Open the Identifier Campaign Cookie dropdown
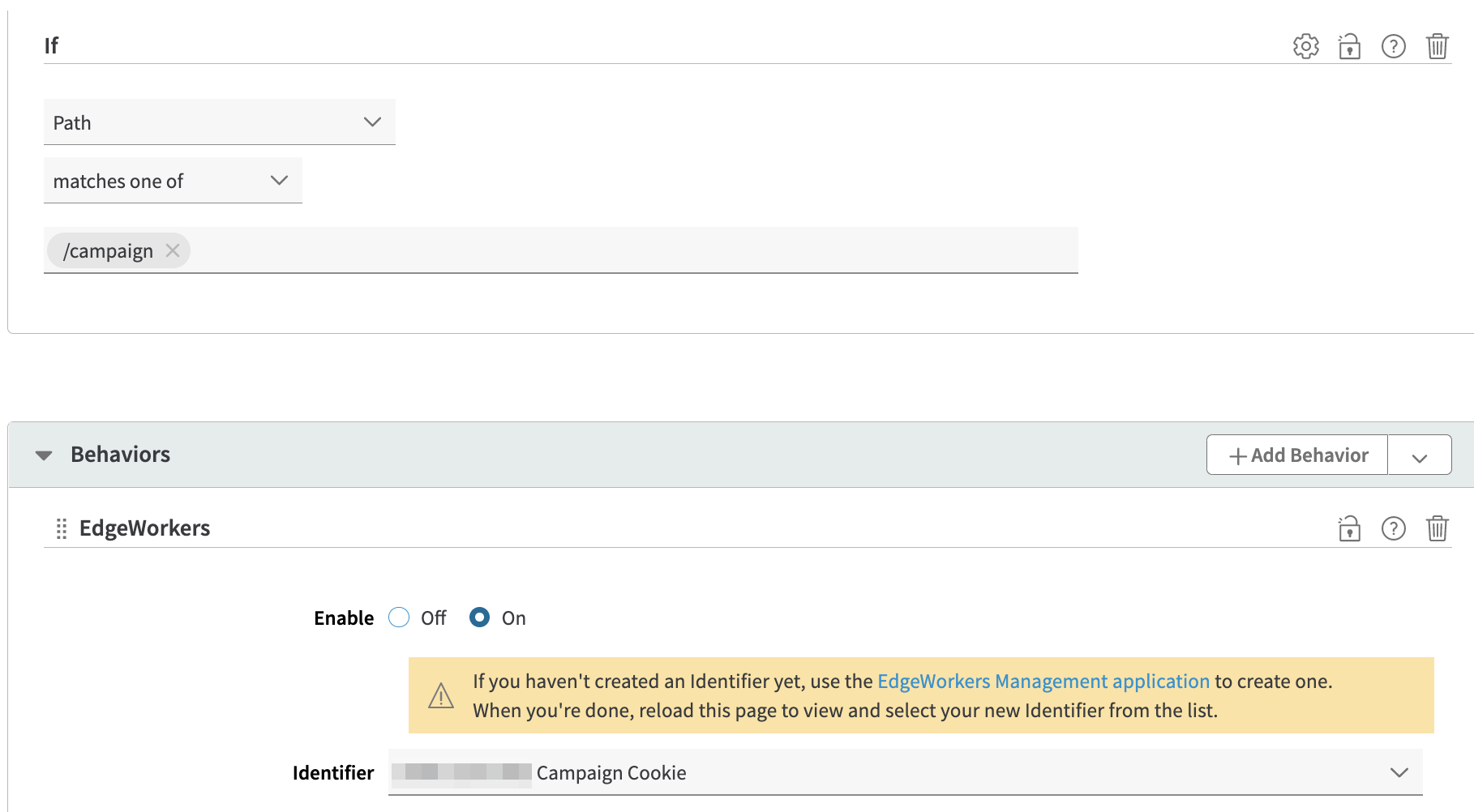 coord(904,772)
